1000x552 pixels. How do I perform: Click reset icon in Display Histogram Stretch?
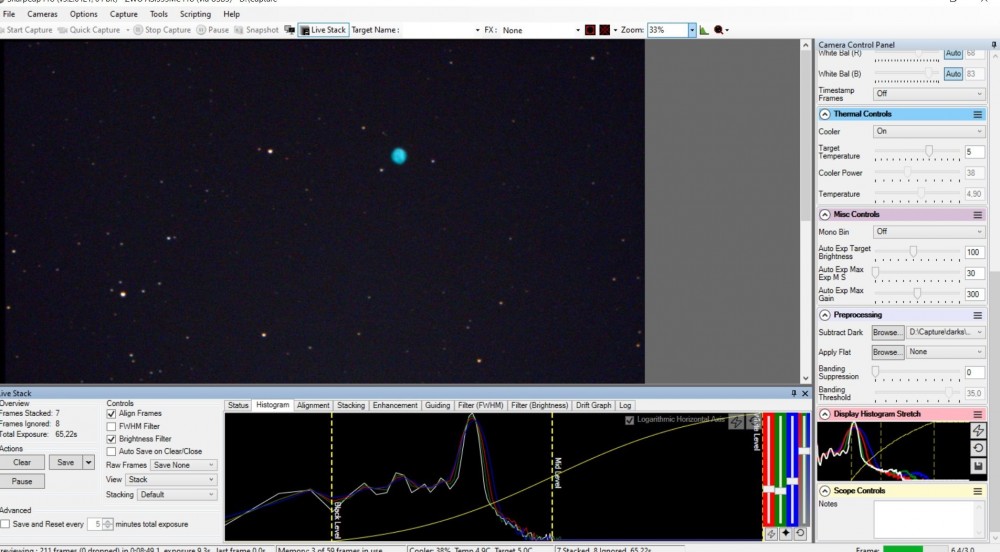coord(978,448)
